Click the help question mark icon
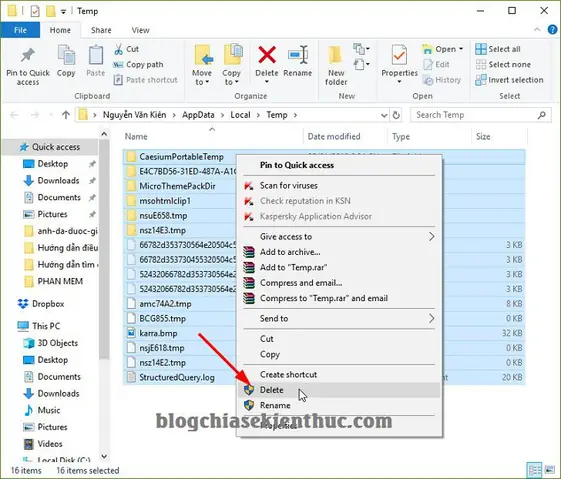 tap(552, 30)
